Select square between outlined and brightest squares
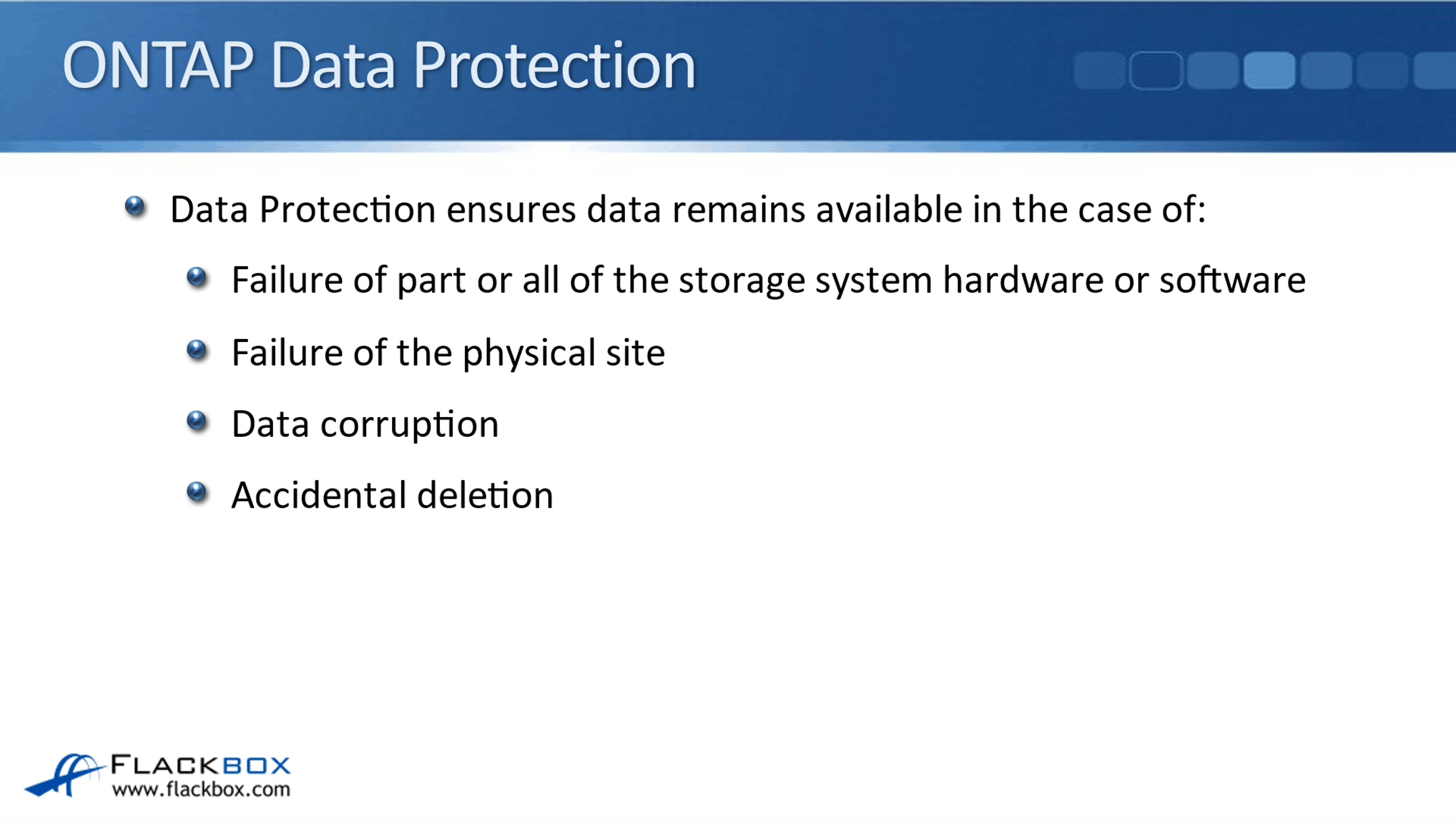1456x819 pixels. [x=1213, y=70]
